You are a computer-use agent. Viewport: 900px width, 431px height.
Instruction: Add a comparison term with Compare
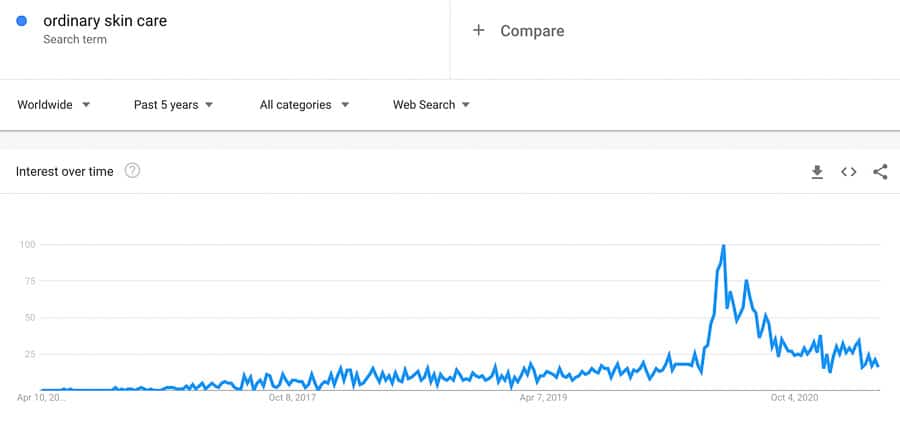coord(531,31)
